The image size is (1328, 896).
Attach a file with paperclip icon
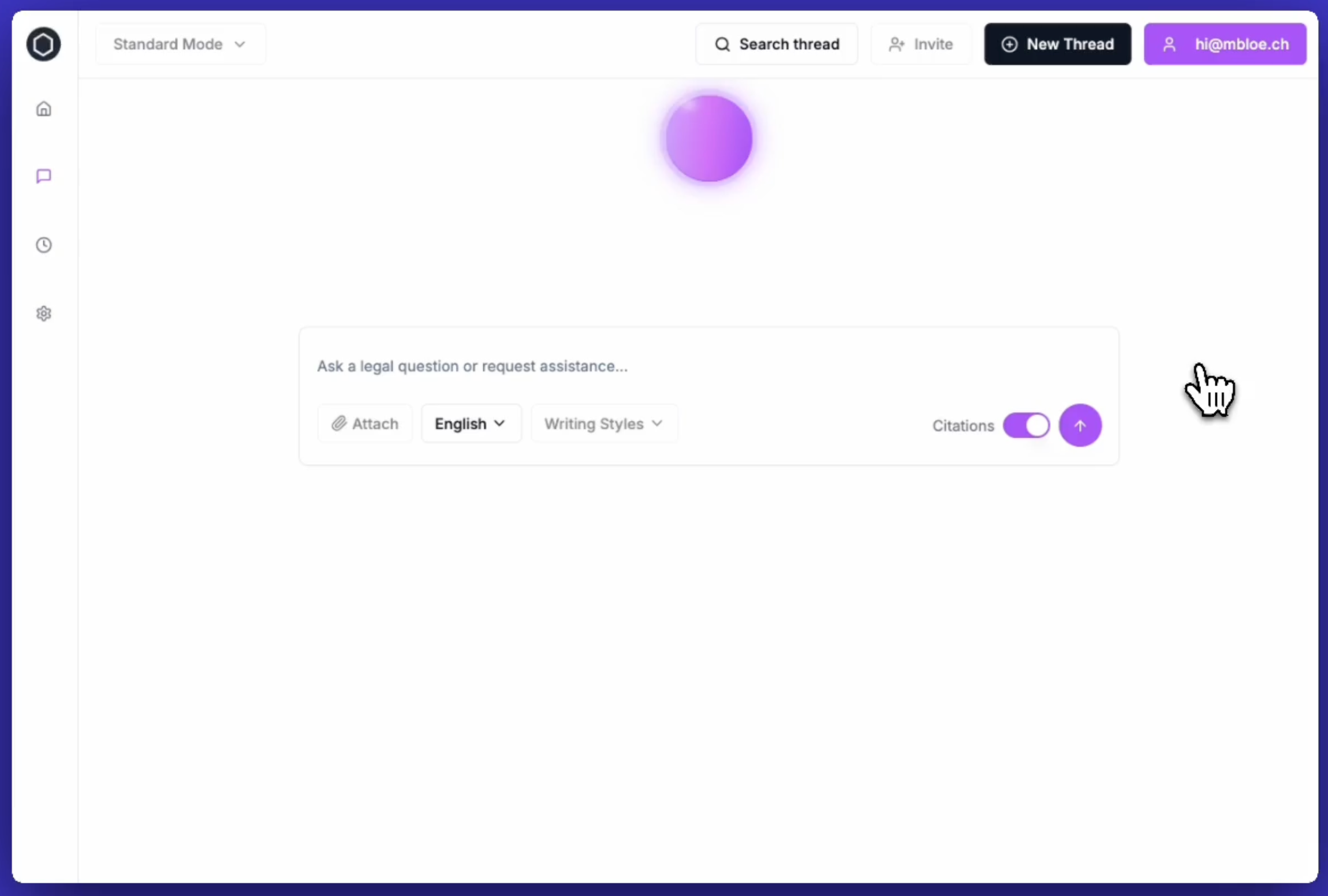pyautogui.click(x=340, y=423)
